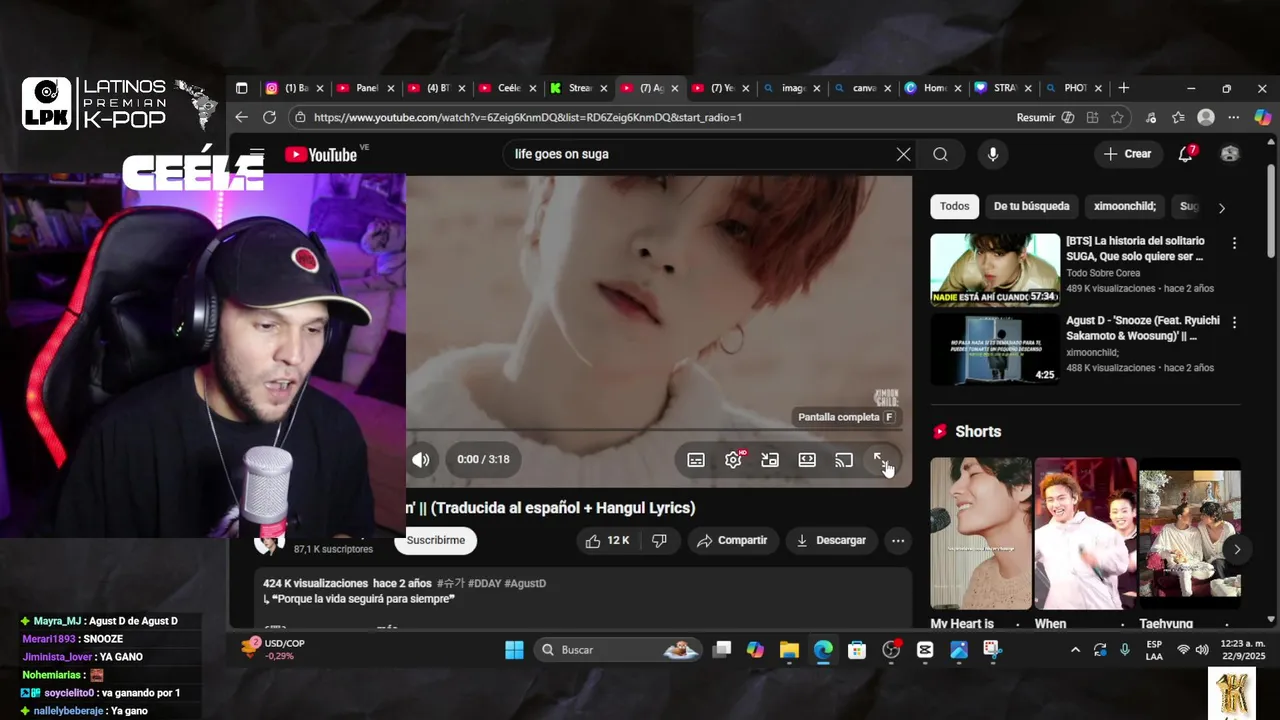The width and height of the screenshot is (1280, 720).
Task: Open the YouTube account avatar menu
Action: pos(1230,154)
